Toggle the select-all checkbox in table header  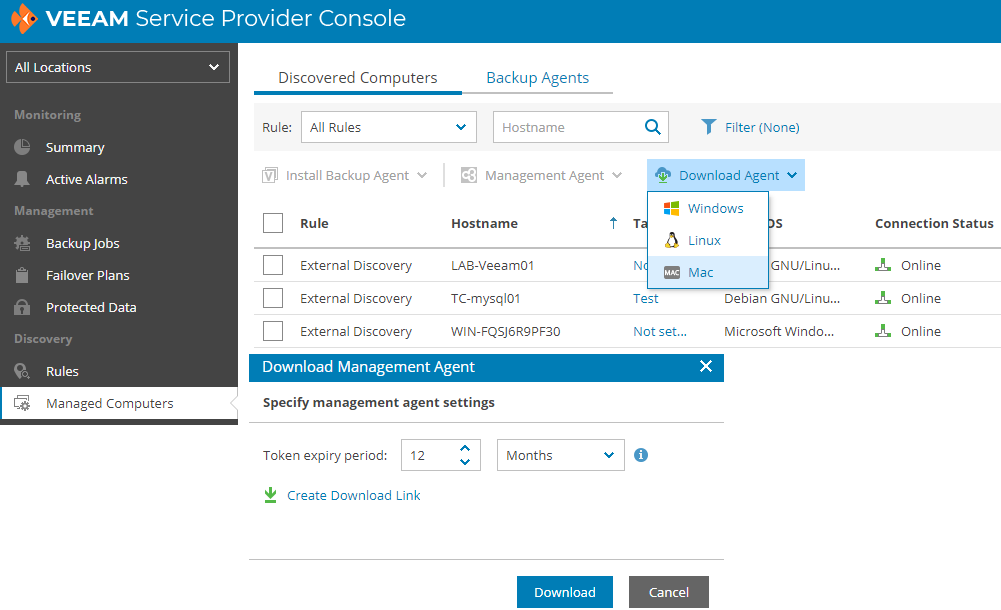pos(273,223)
